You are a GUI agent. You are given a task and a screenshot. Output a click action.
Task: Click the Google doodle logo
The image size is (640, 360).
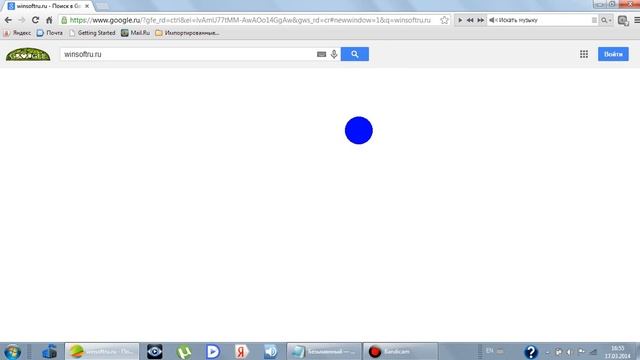click(28, 54)
